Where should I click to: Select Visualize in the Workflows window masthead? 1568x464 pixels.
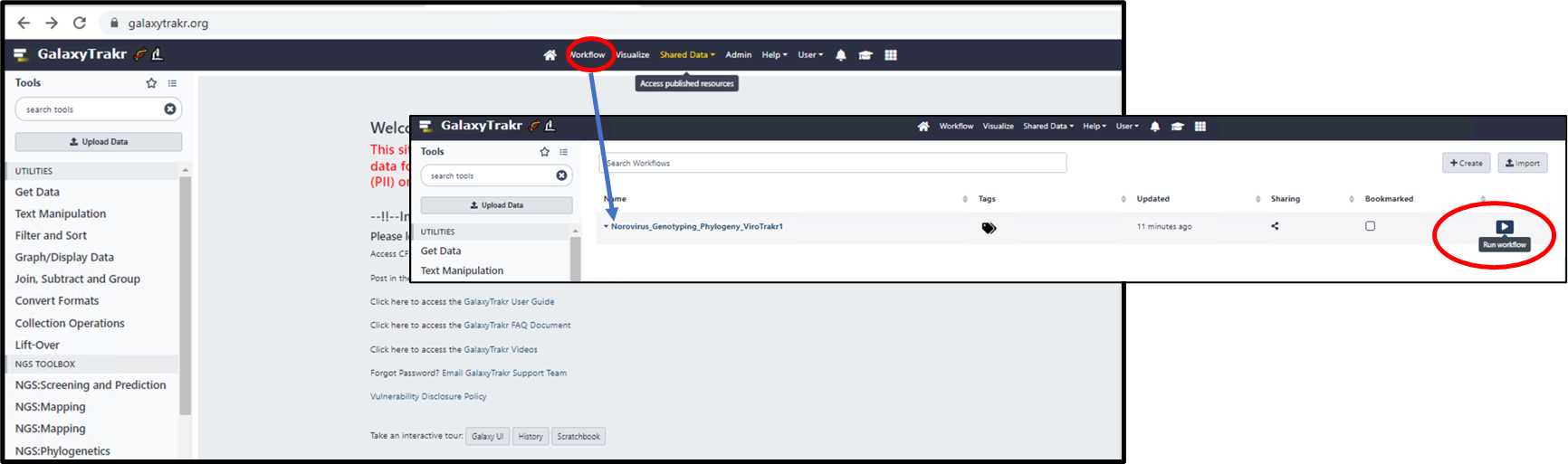point(999,127)
